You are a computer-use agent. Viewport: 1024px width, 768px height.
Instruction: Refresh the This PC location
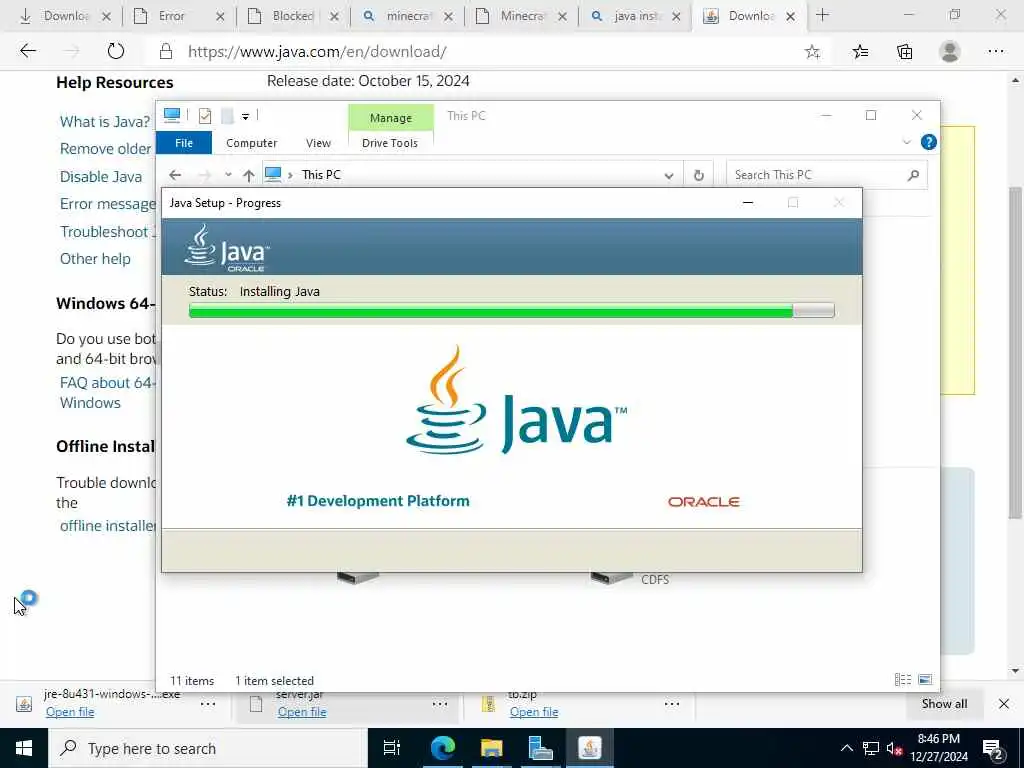point(698,175)
